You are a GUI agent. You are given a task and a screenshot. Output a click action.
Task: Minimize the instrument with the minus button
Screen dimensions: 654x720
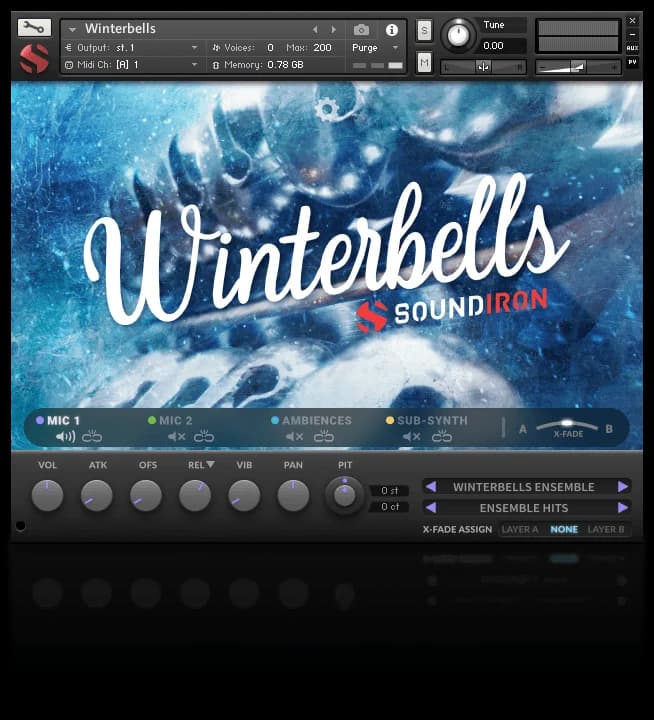coord(632,34)
